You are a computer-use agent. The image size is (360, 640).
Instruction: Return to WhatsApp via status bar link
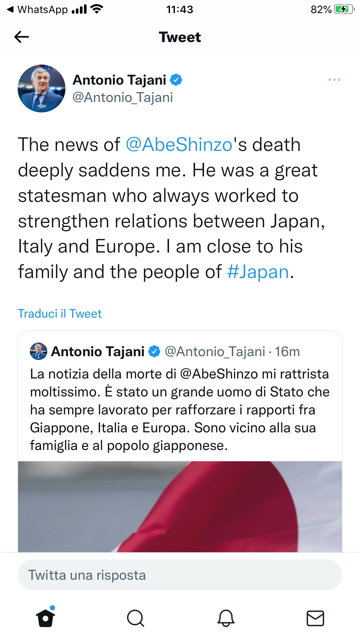[38, 9]
